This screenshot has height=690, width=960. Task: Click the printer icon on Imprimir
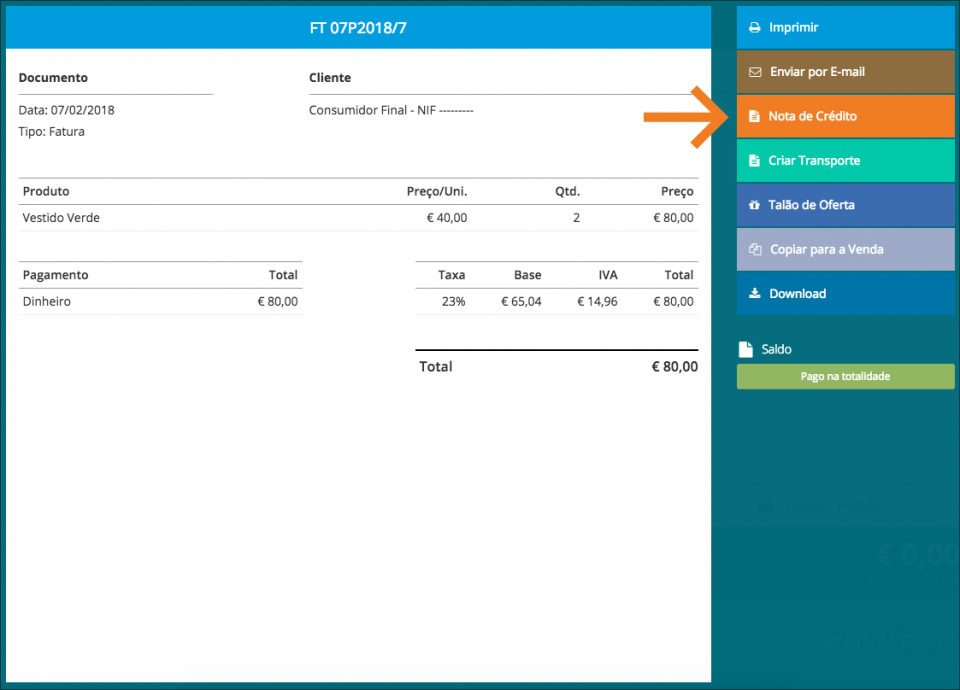click(755, 28)
